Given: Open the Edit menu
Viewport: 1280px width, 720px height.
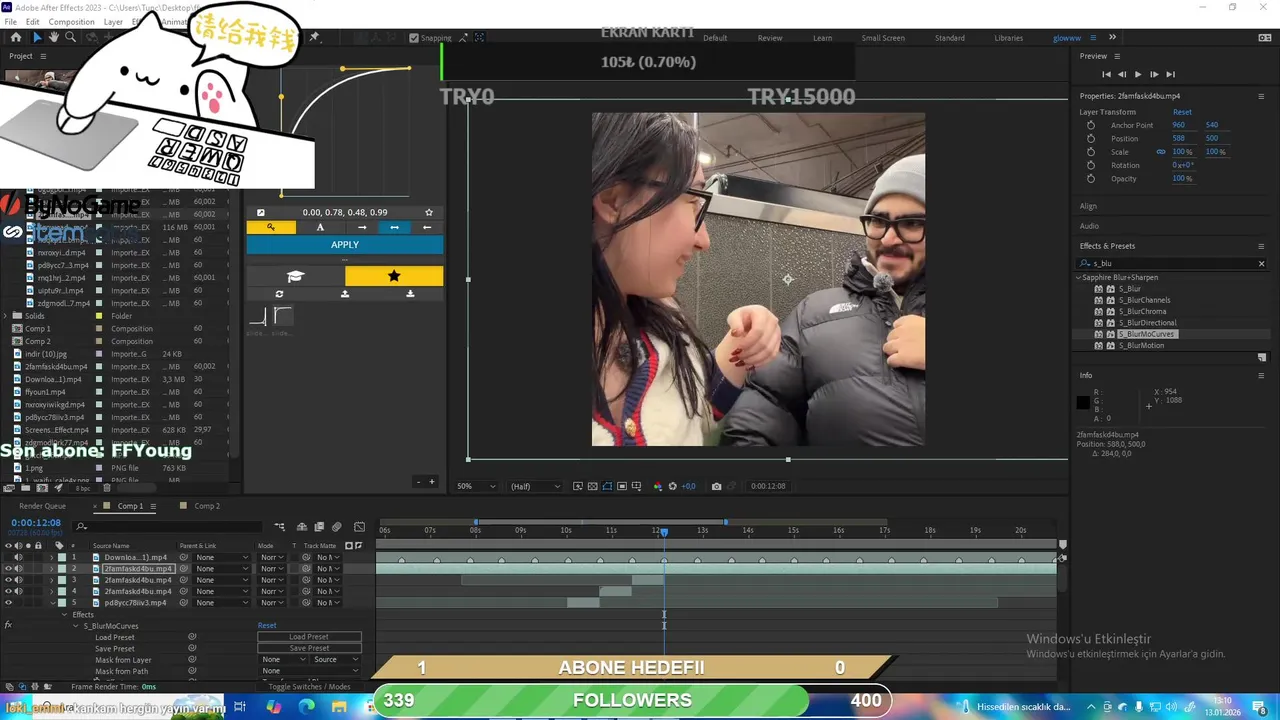Looking at the screenshot, I should click(x=33, y=21).
